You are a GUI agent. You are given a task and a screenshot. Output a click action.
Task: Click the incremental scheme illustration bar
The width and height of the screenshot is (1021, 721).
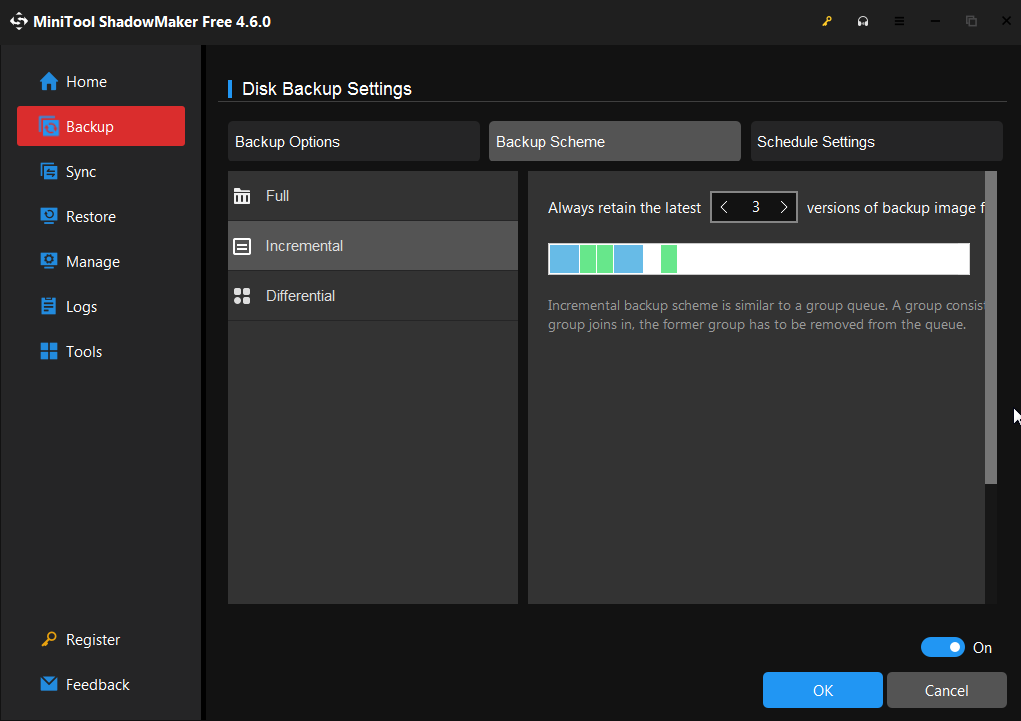coord(759,259)
